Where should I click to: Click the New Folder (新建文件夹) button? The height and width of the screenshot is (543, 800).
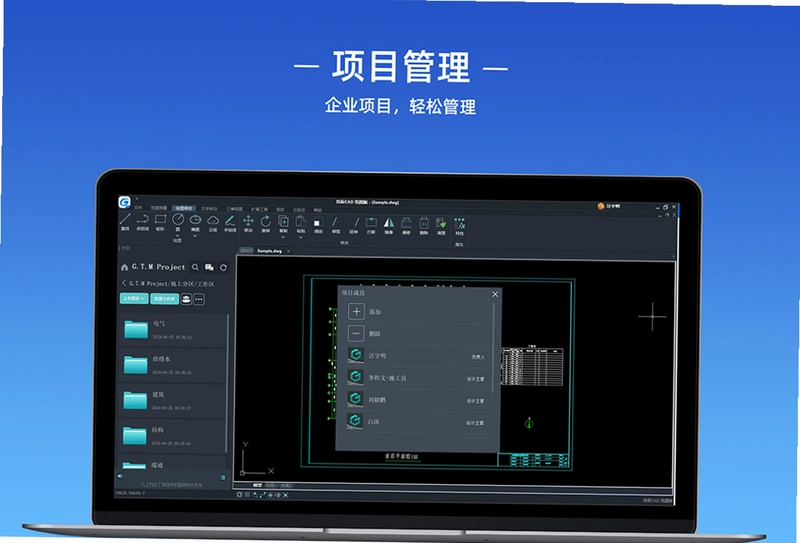click(164, 299)
